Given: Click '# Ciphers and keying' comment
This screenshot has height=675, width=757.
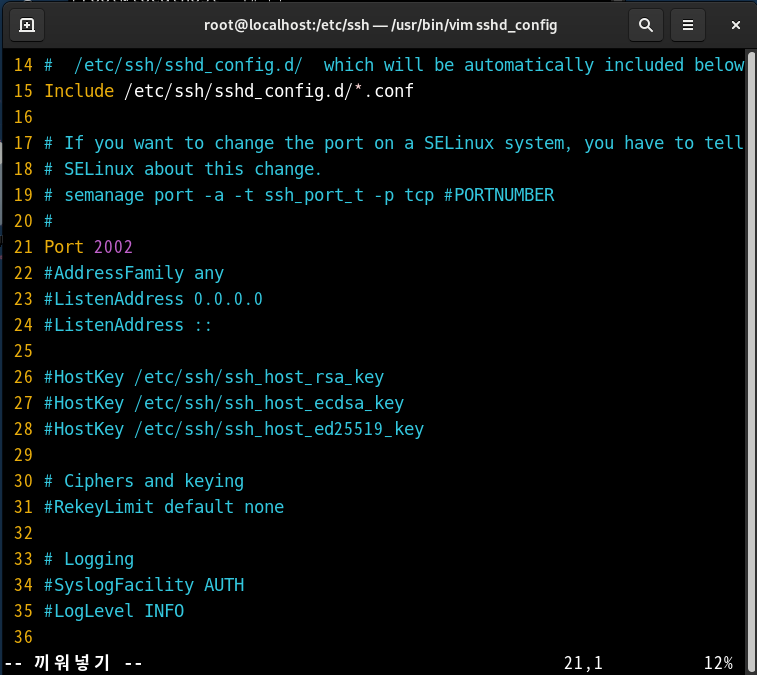Looking at the screenshot, I should (144, 481).
